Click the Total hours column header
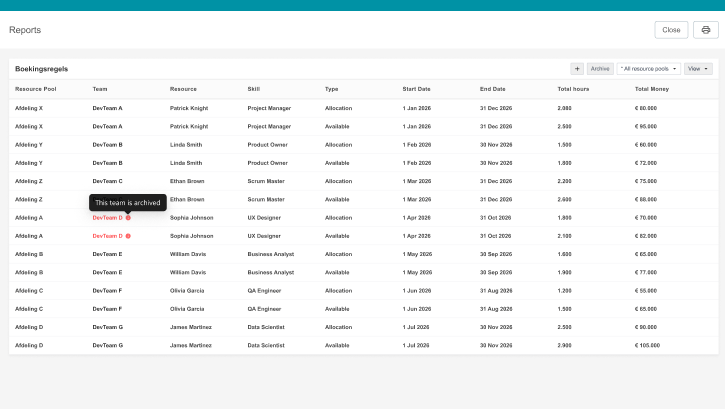Viewport: 725px width, 409px height. pyautogui.click(x=573, y=89)
